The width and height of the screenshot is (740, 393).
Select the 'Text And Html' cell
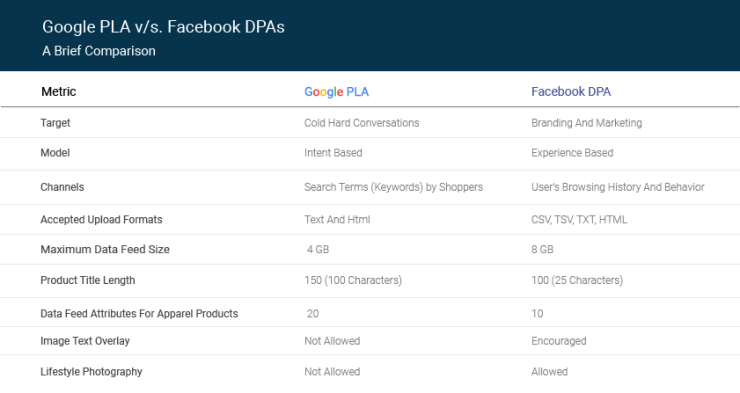coord(337,220)
